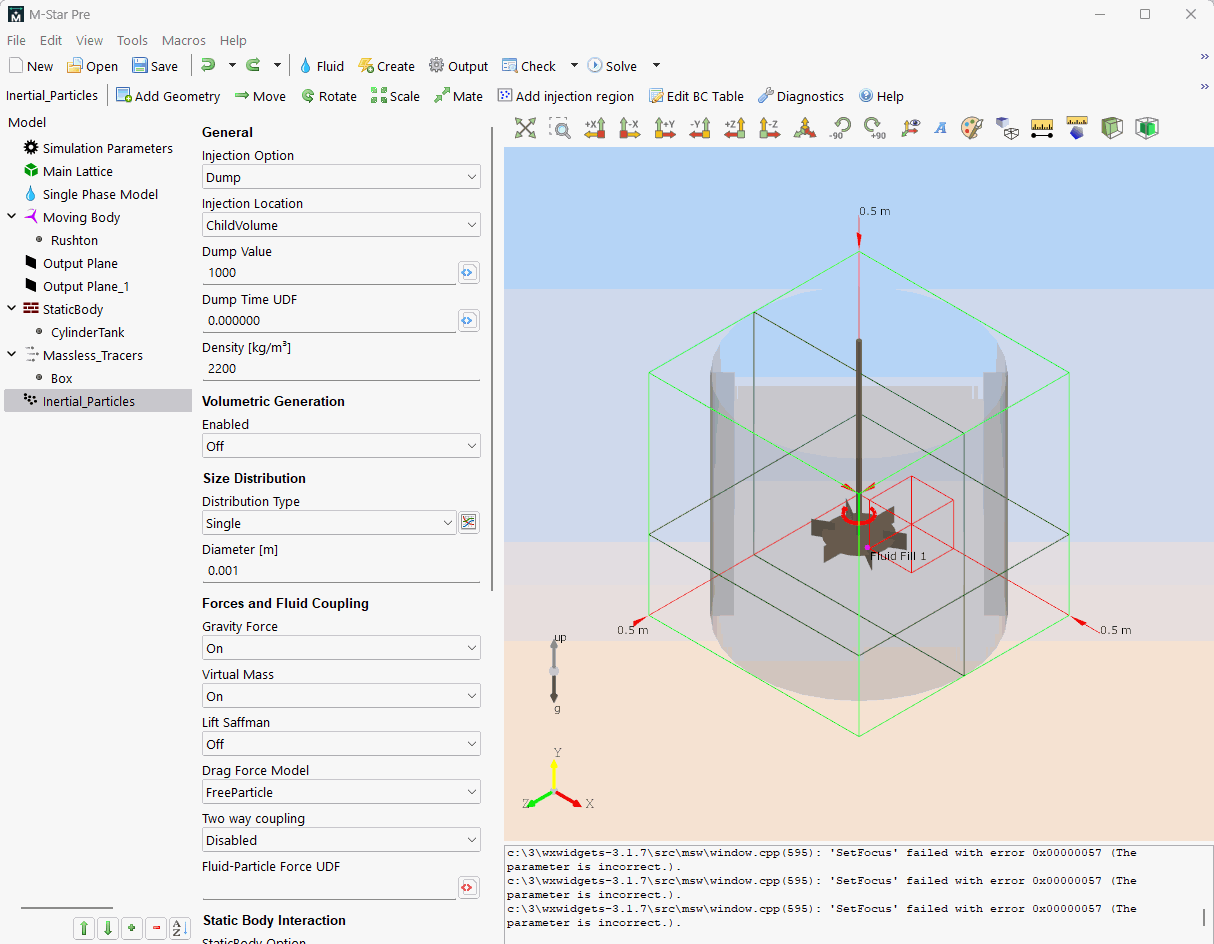Save the current project
The width and height of the screenshot is (1214, 944).
(155, 66)
